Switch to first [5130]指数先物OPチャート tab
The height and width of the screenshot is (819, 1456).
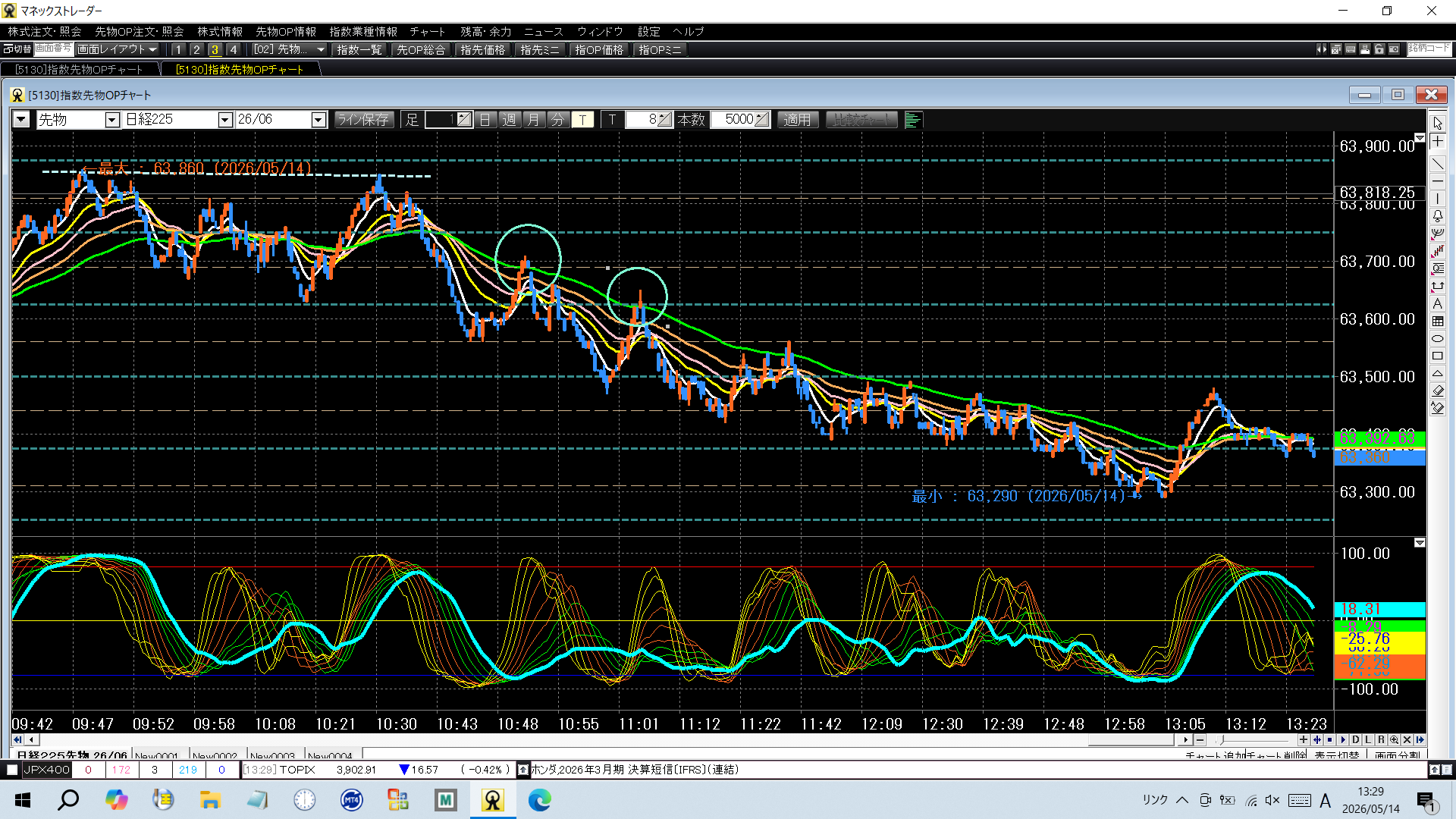coord(80,69)
